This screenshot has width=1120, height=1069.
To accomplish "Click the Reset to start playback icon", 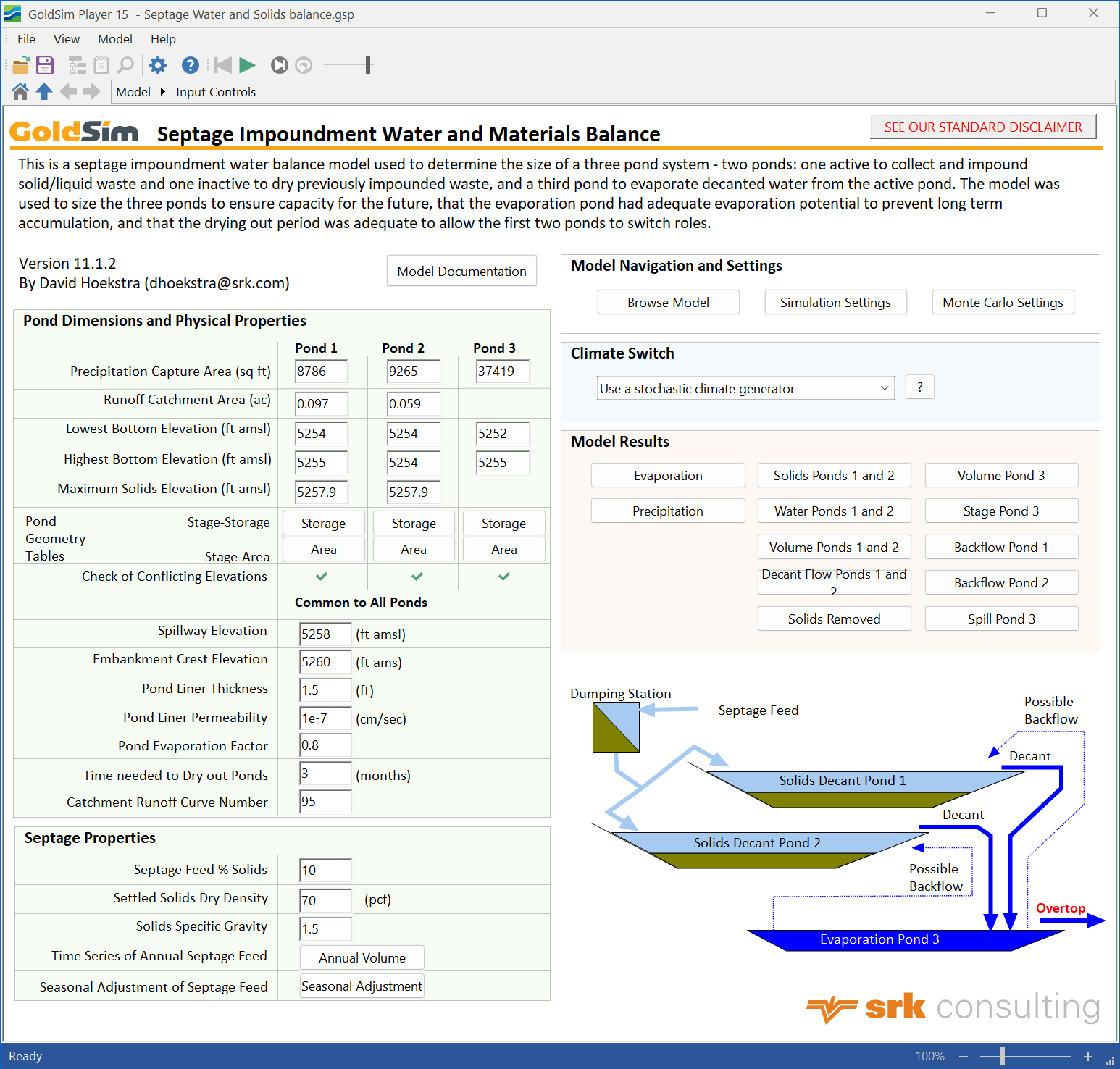I will tap(223, 65).
